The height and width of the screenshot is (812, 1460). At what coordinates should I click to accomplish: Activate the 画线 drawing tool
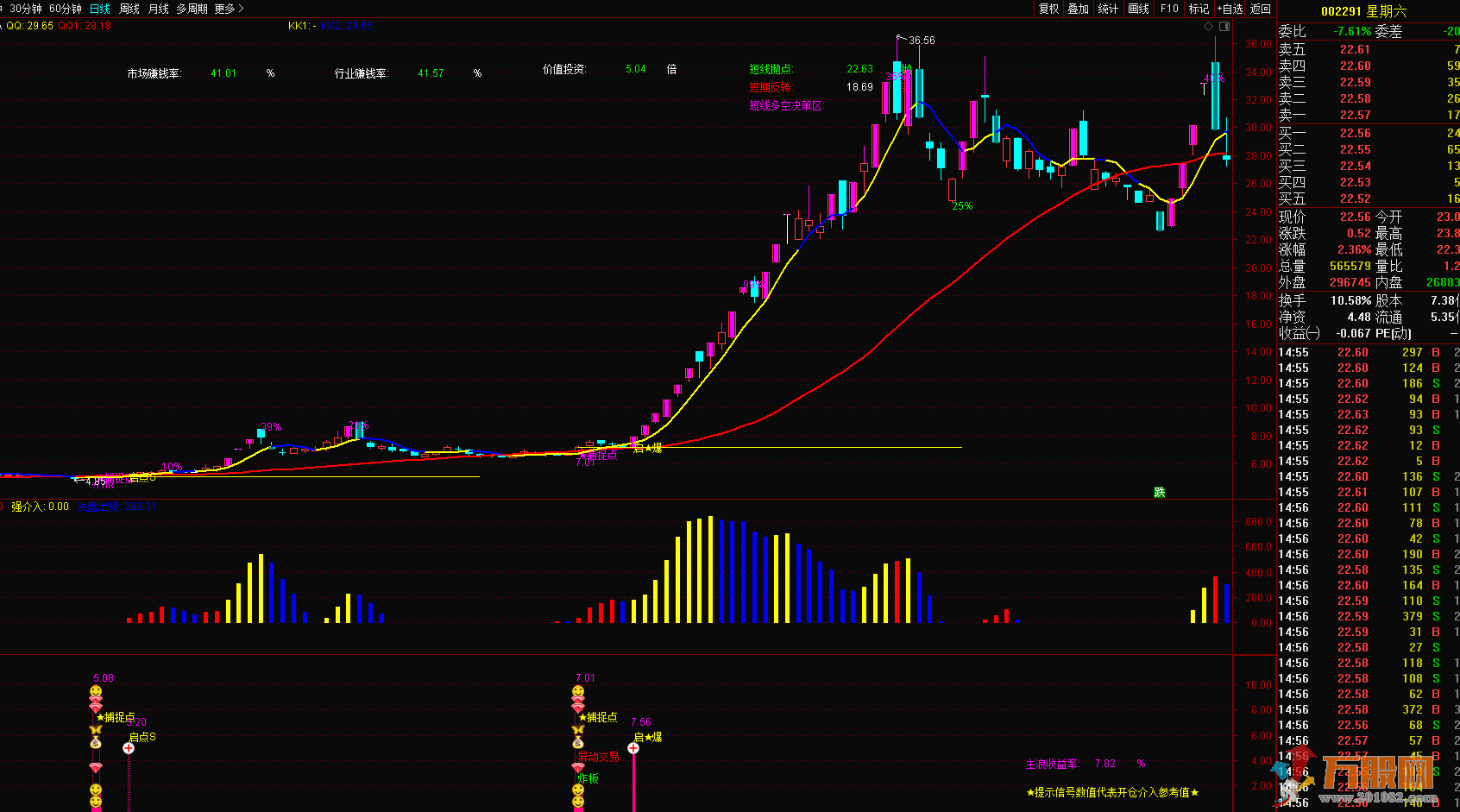[x=1139, y=9]
